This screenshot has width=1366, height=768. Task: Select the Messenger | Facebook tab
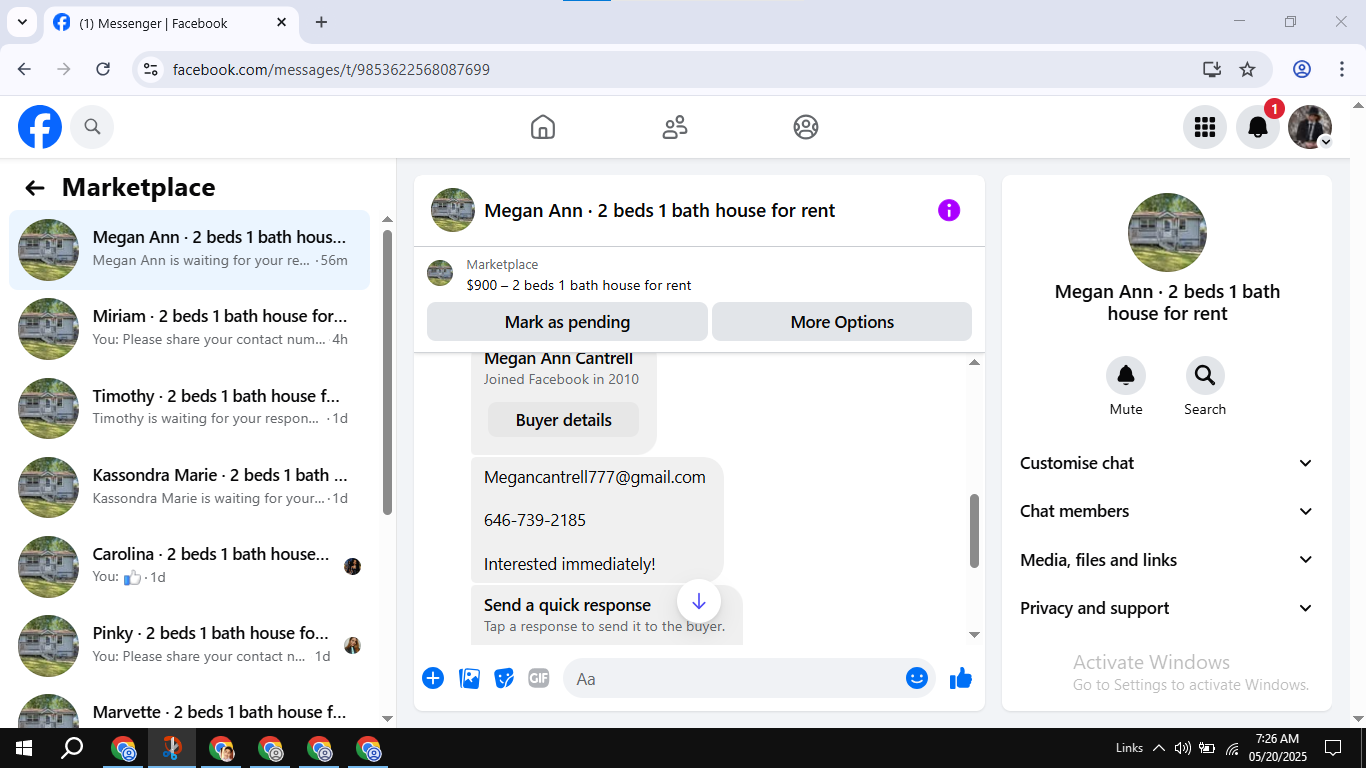coord(171,22)
